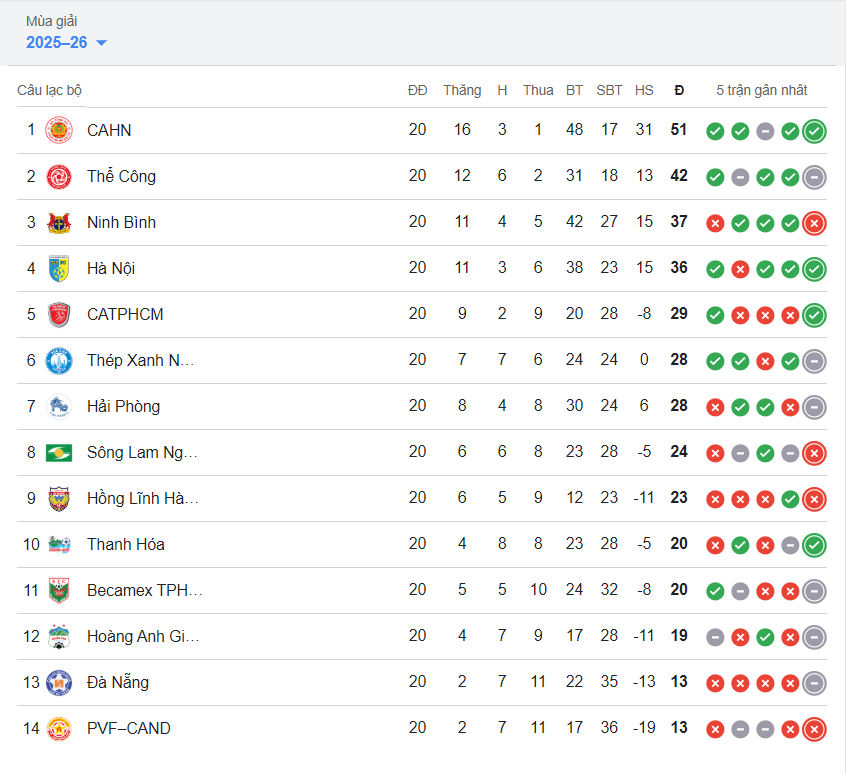Click the Sông Lam Nghệ An logo

pyautogui.click(x=59, y=452)
